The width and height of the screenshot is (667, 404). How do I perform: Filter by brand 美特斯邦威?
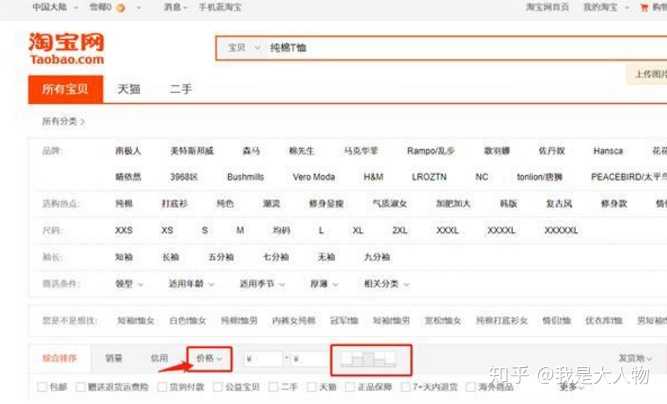click(192, 151)
